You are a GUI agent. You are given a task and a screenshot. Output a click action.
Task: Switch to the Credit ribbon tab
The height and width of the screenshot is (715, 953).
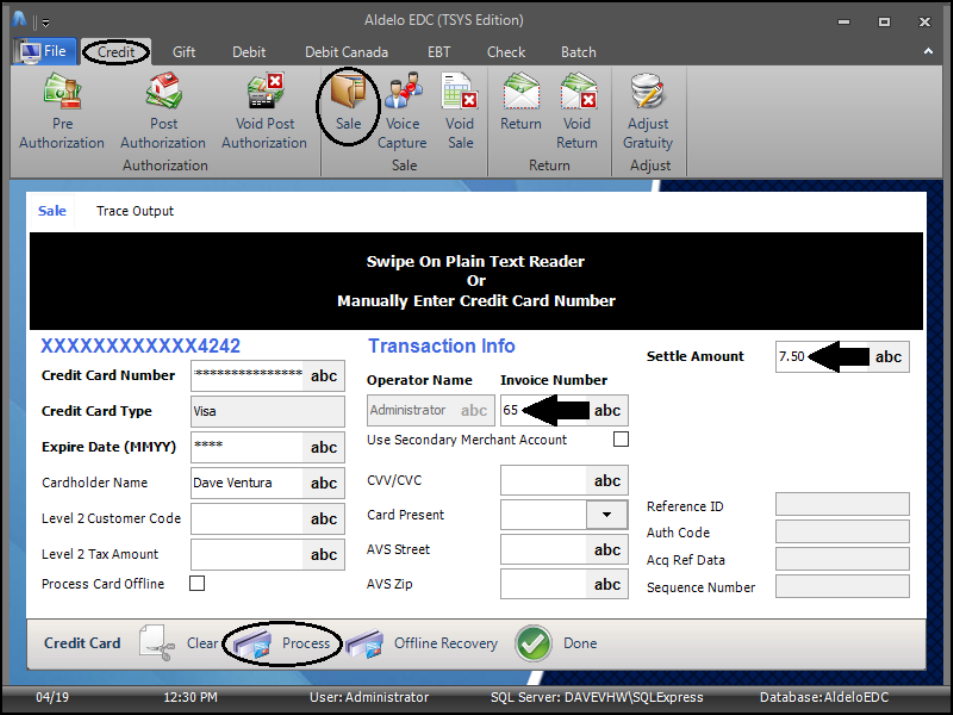(115, 52)
